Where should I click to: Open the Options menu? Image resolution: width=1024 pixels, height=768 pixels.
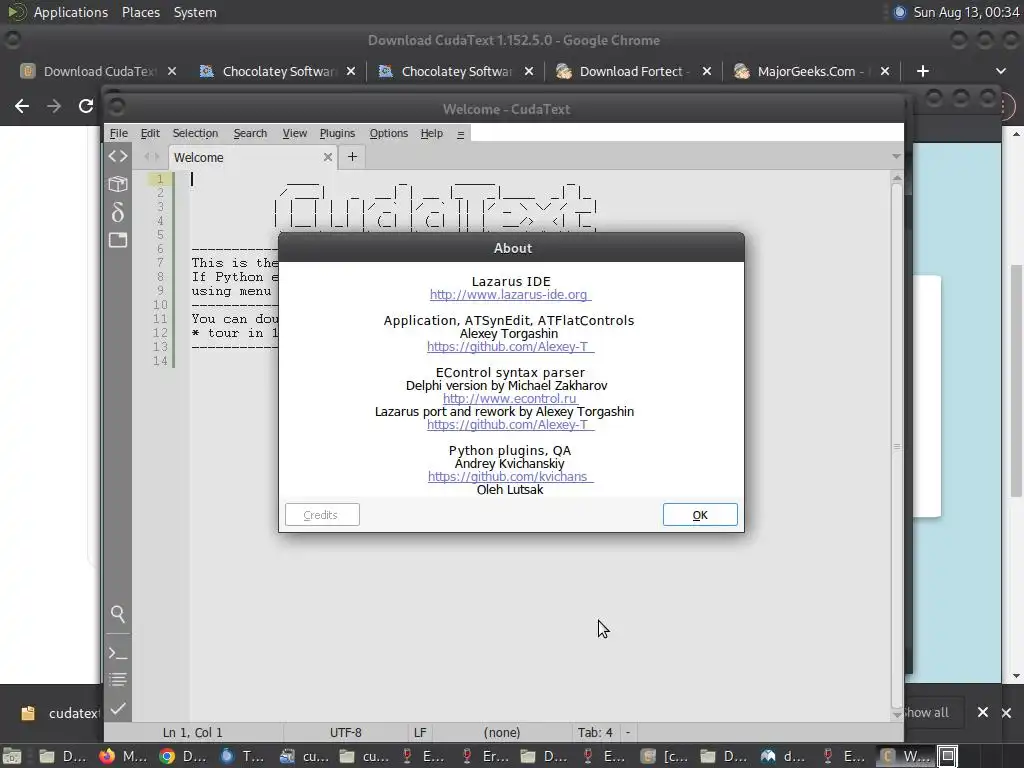389,133
